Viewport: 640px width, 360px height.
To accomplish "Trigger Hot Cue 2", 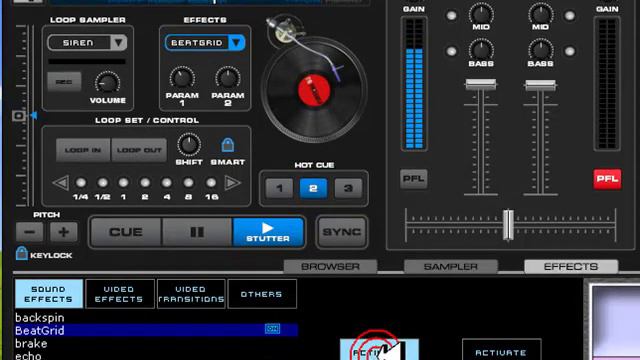I will (313, 188).
